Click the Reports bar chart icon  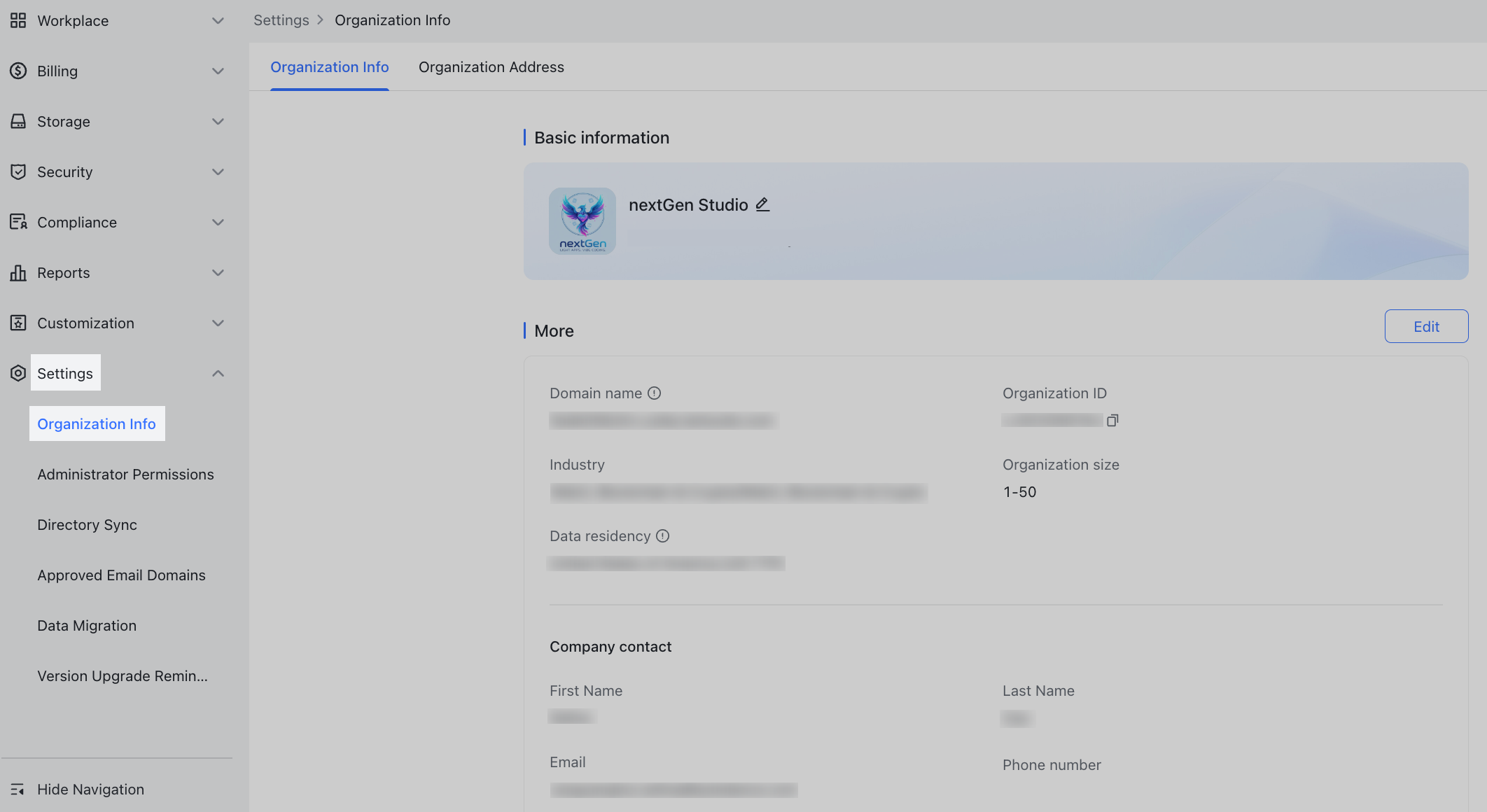tap(18, 272)
